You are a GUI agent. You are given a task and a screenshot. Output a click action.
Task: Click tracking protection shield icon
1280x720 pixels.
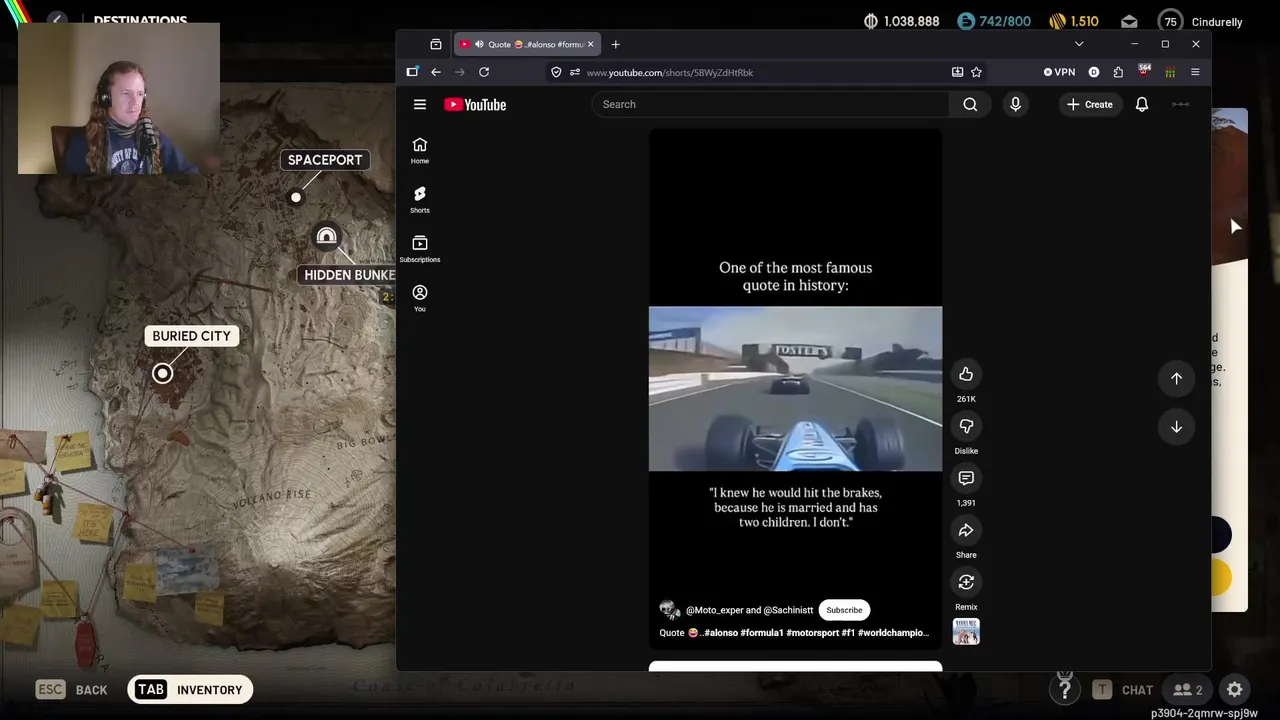(x=556, y=72)
